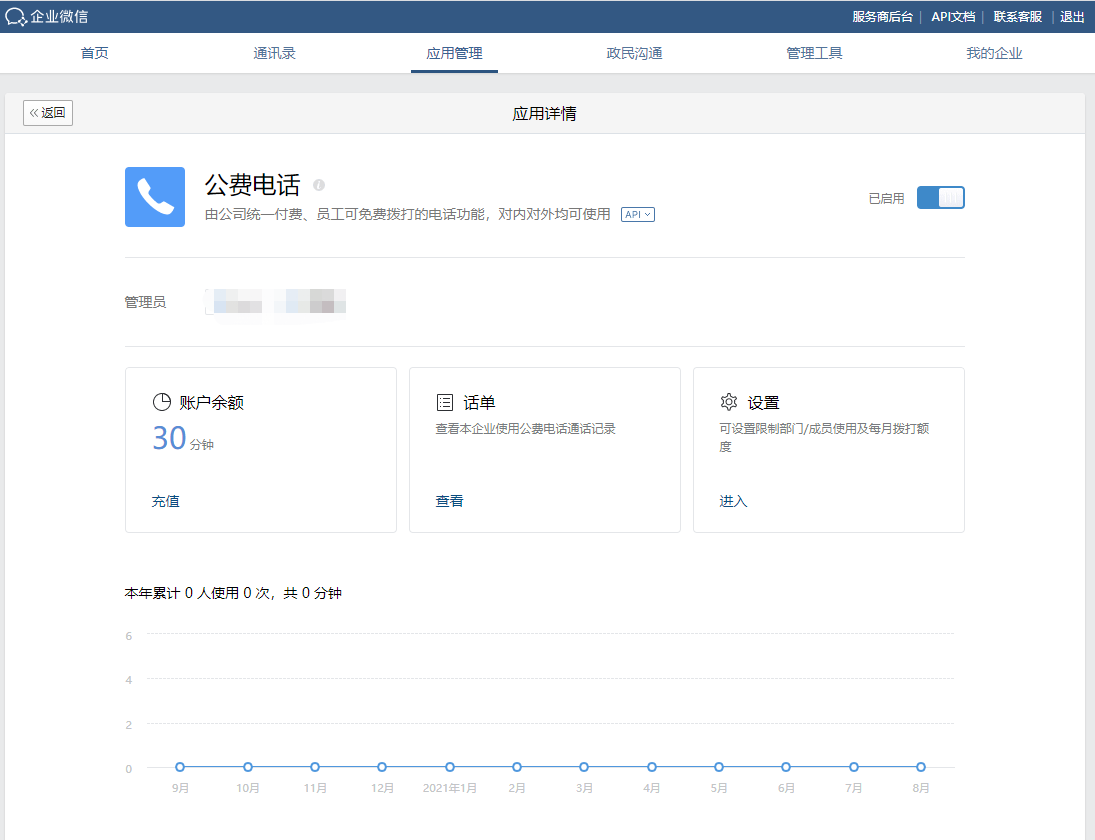Image resolution: width=1095 pixels, height=840 pixels.
Task: Click the 6月 chart data point
Action: (786, 767)
